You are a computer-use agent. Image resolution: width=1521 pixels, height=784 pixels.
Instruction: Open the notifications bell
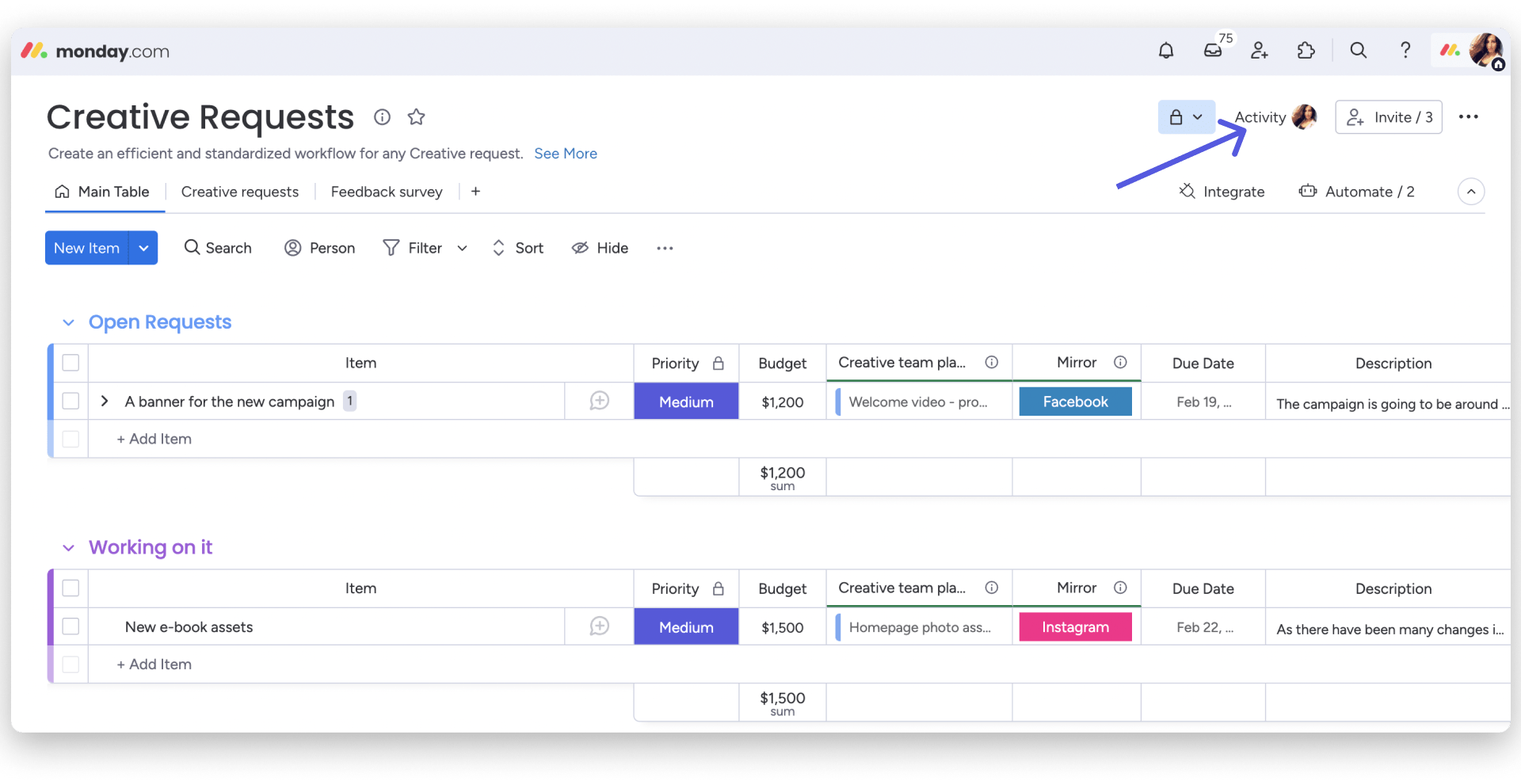pos(1165,50)
